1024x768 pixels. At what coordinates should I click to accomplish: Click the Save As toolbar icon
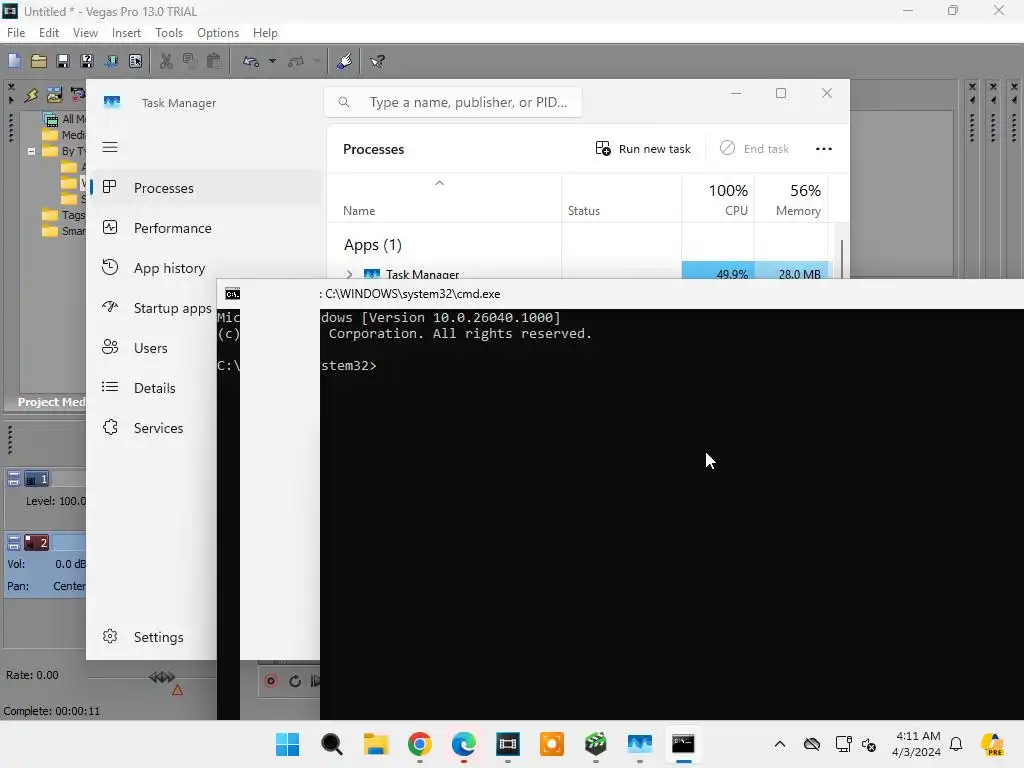(x=87, y=61)
